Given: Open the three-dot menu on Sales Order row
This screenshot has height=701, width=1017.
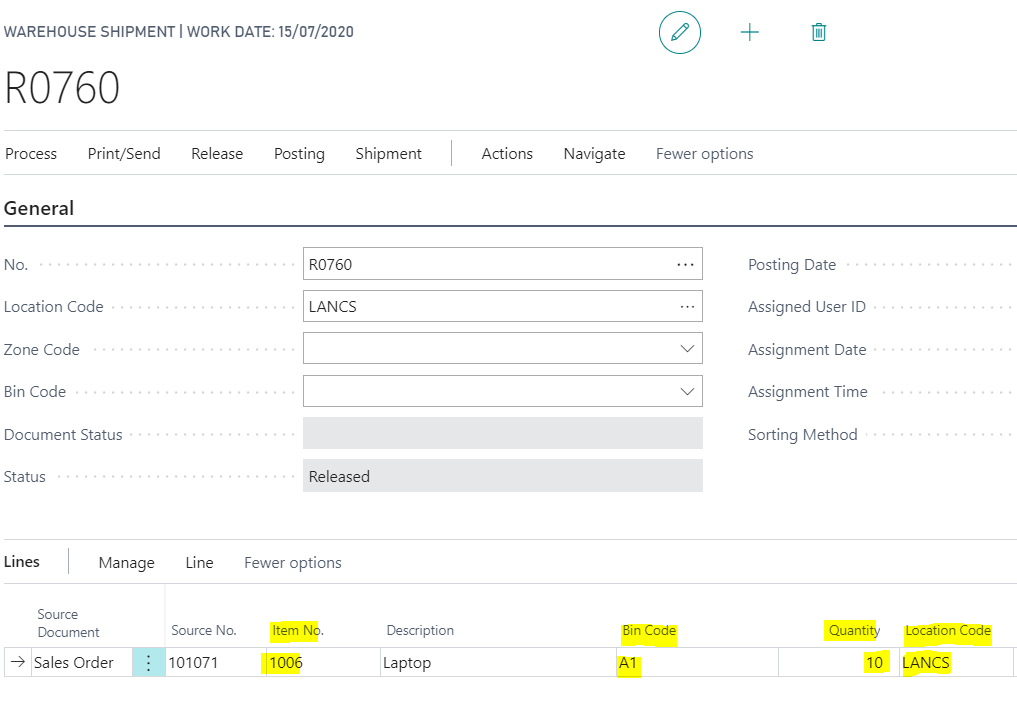Looking at the screenshot, I should pos(148,662).
